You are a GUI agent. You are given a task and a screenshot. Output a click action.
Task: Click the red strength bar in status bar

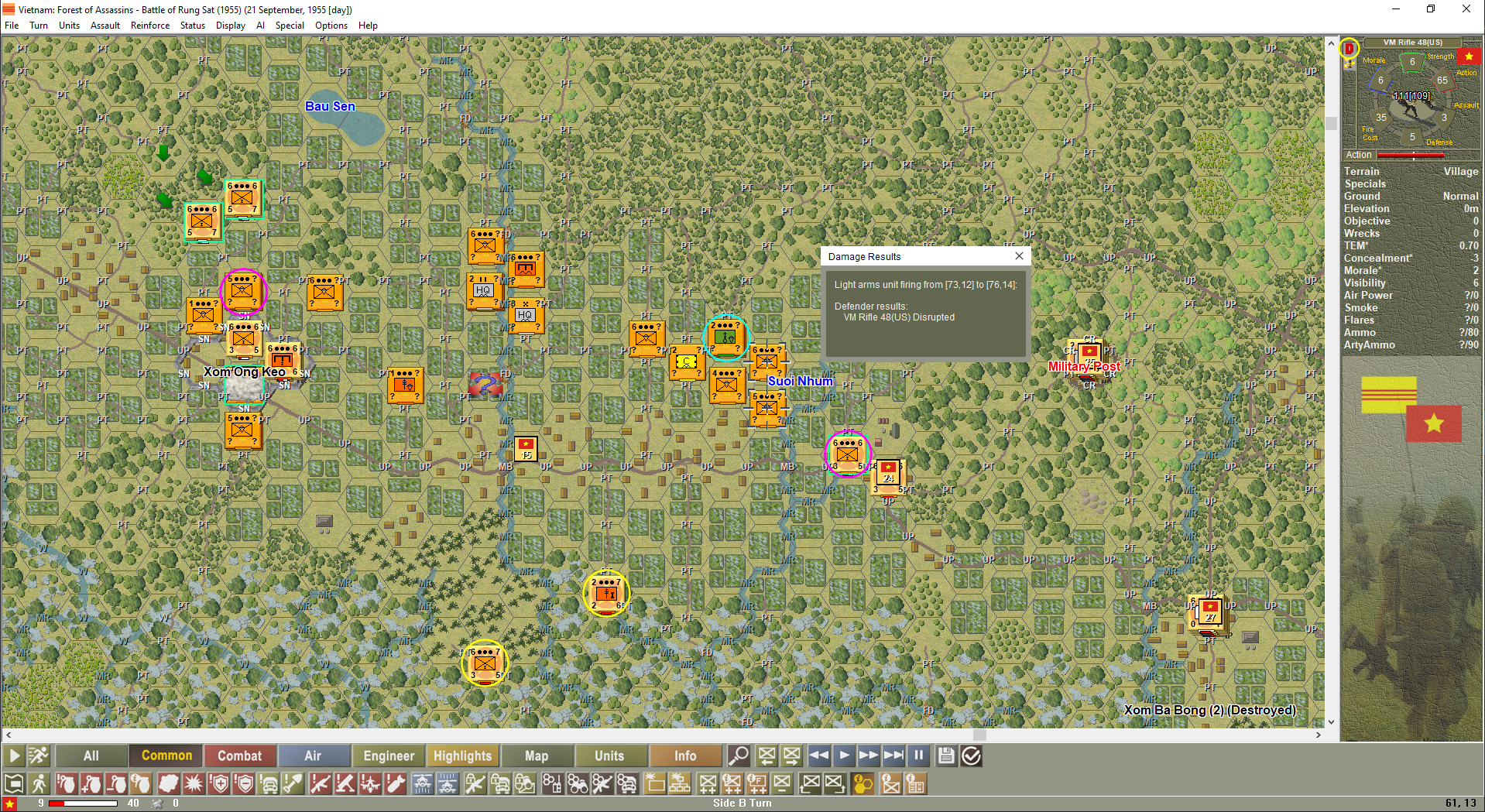84,803
